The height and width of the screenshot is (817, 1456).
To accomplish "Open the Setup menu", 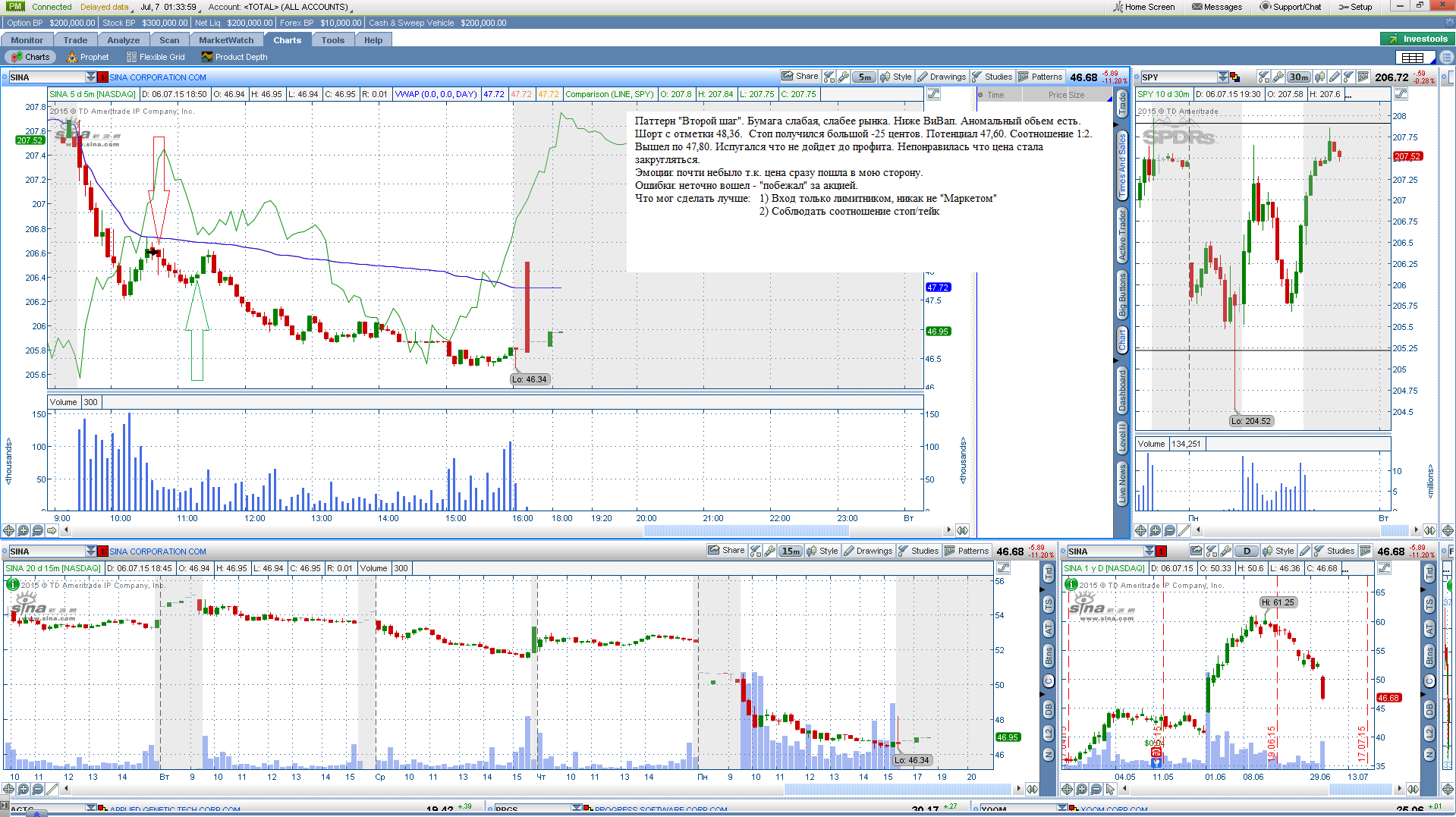I will point(1355,7).
